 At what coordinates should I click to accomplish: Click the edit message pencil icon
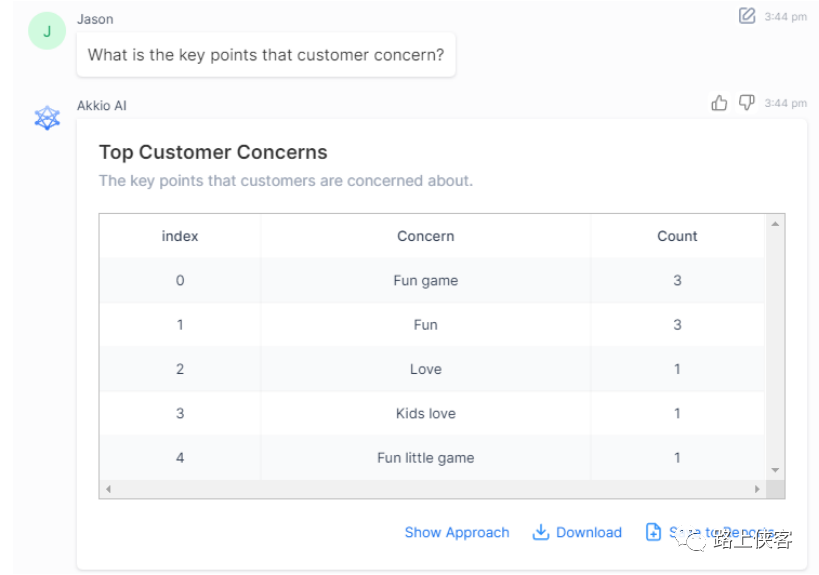click(x=747, y=15)
